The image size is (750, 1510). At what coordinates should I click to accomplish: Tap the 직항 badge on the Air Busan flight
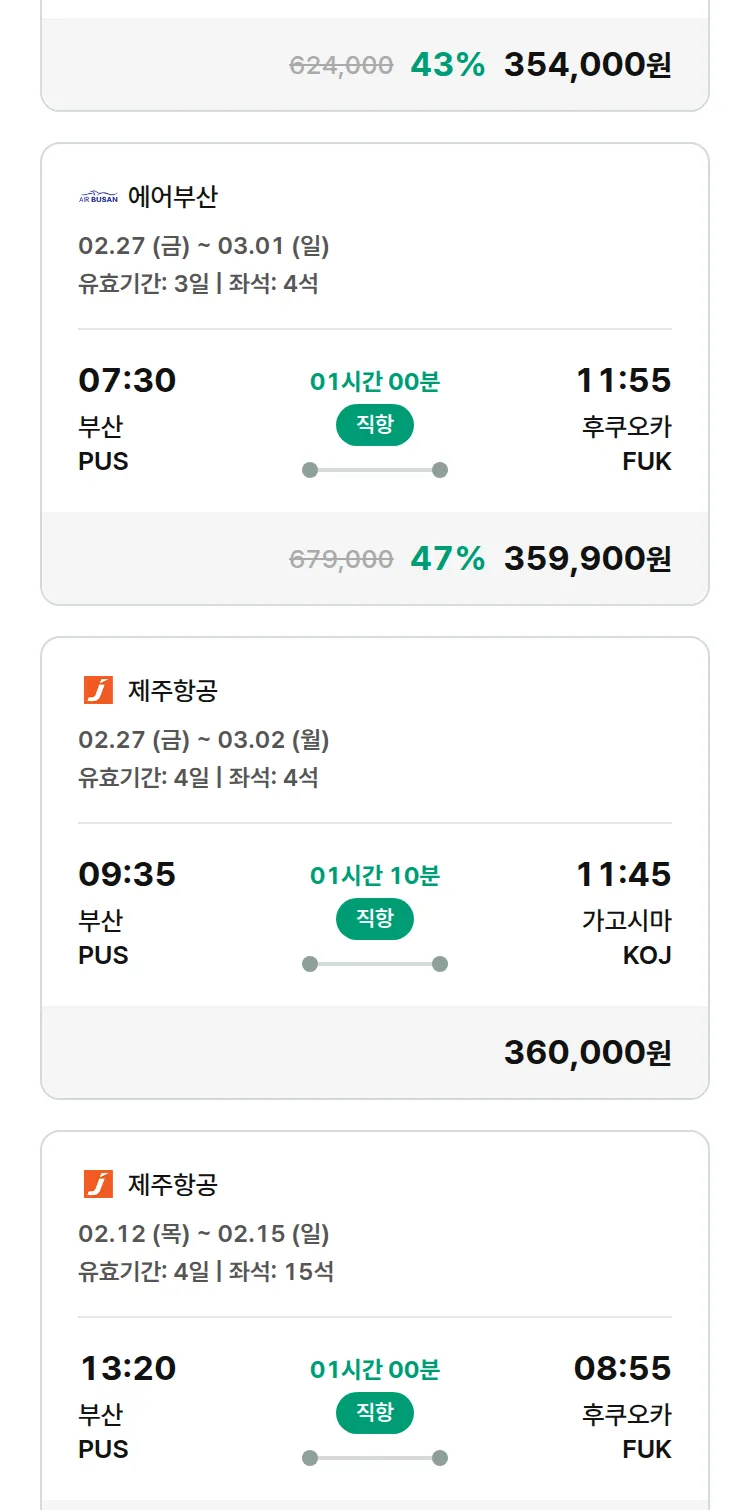375,425
